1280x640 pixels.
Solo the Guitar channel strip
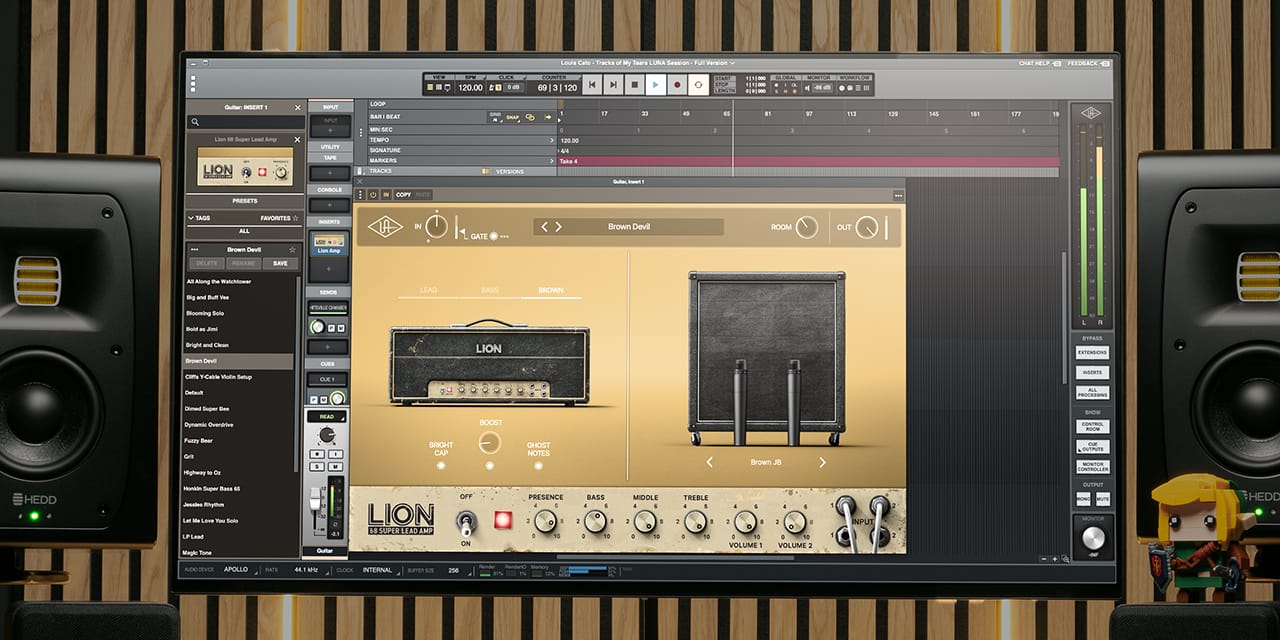coord(318,465)
